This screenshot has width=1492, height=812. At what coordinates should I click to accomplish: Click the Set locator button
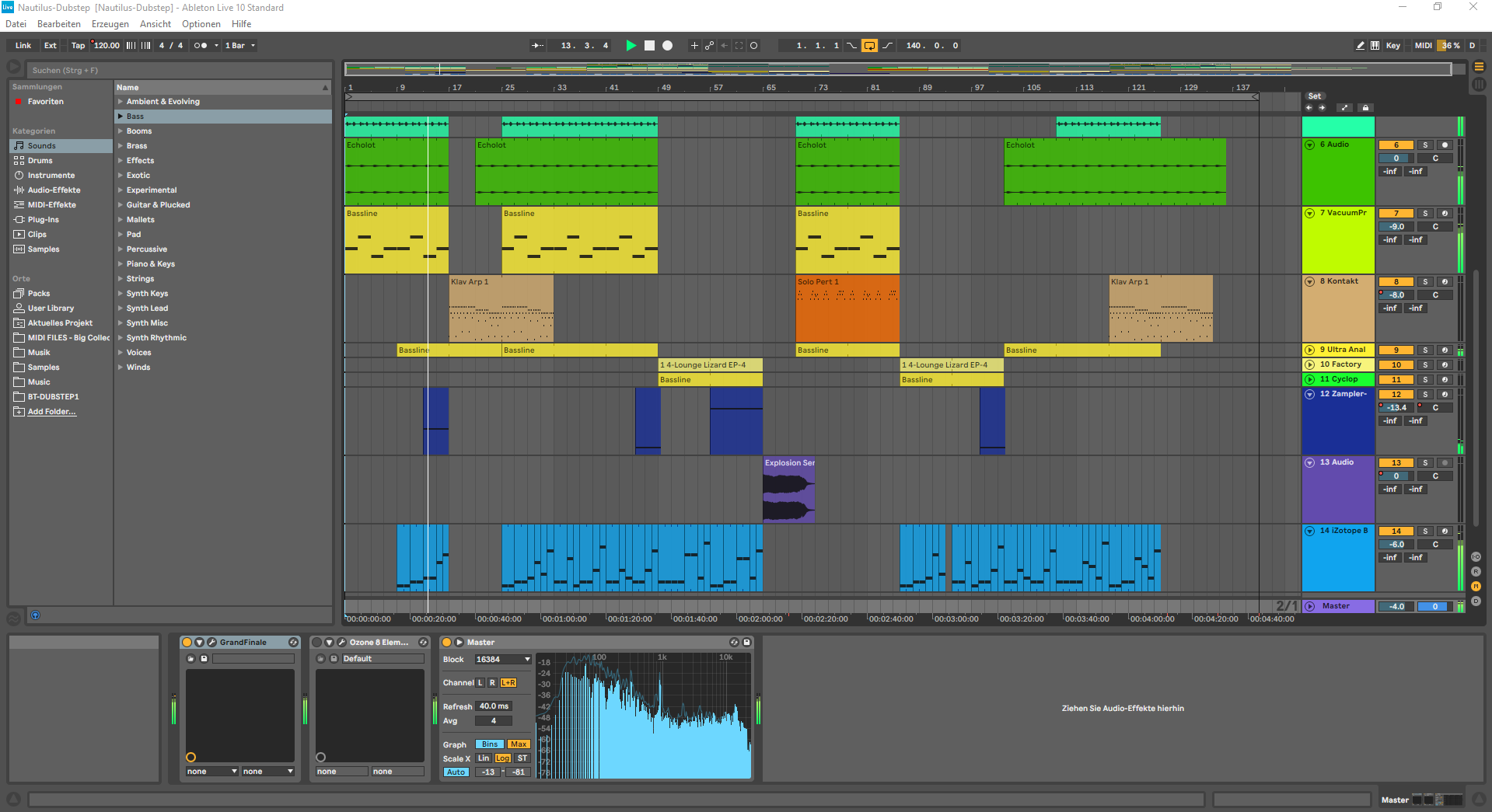tap(1314, 96)
